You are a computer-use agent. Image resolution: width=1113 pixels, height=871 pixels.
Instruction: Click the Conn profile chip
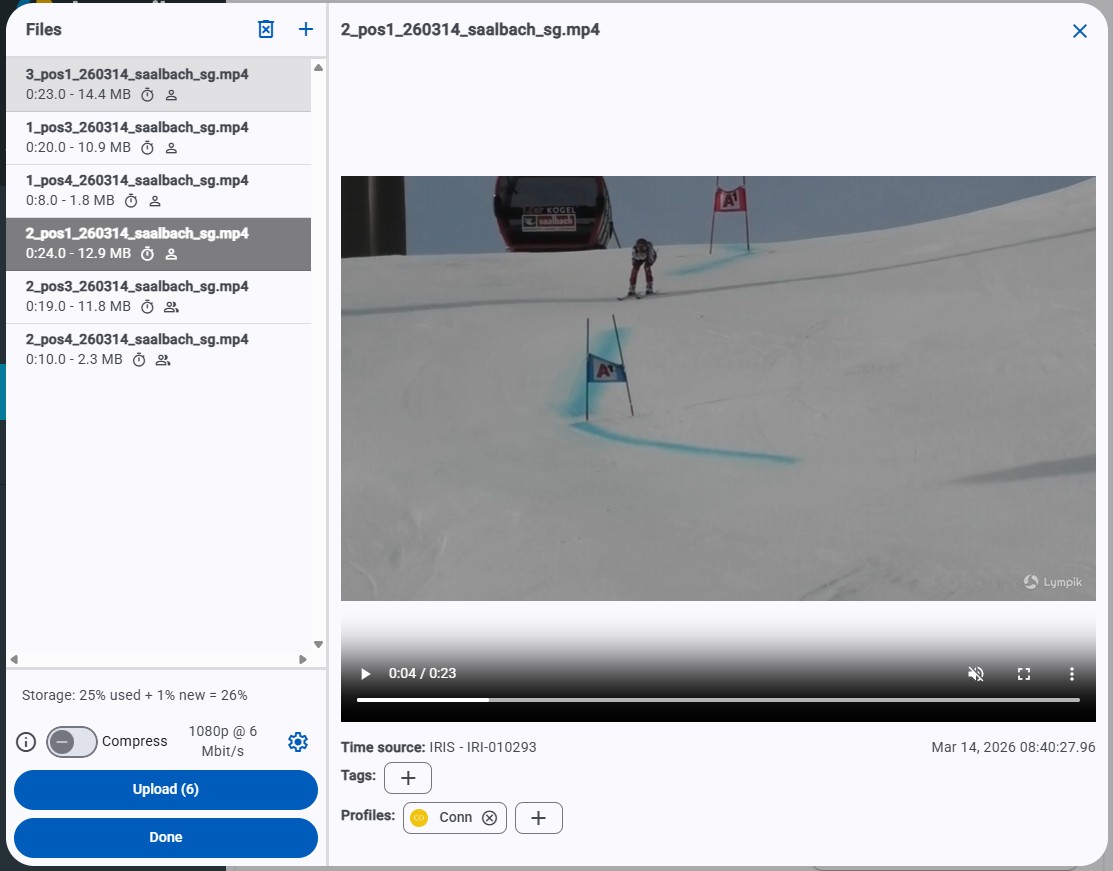tap(454, 818)
